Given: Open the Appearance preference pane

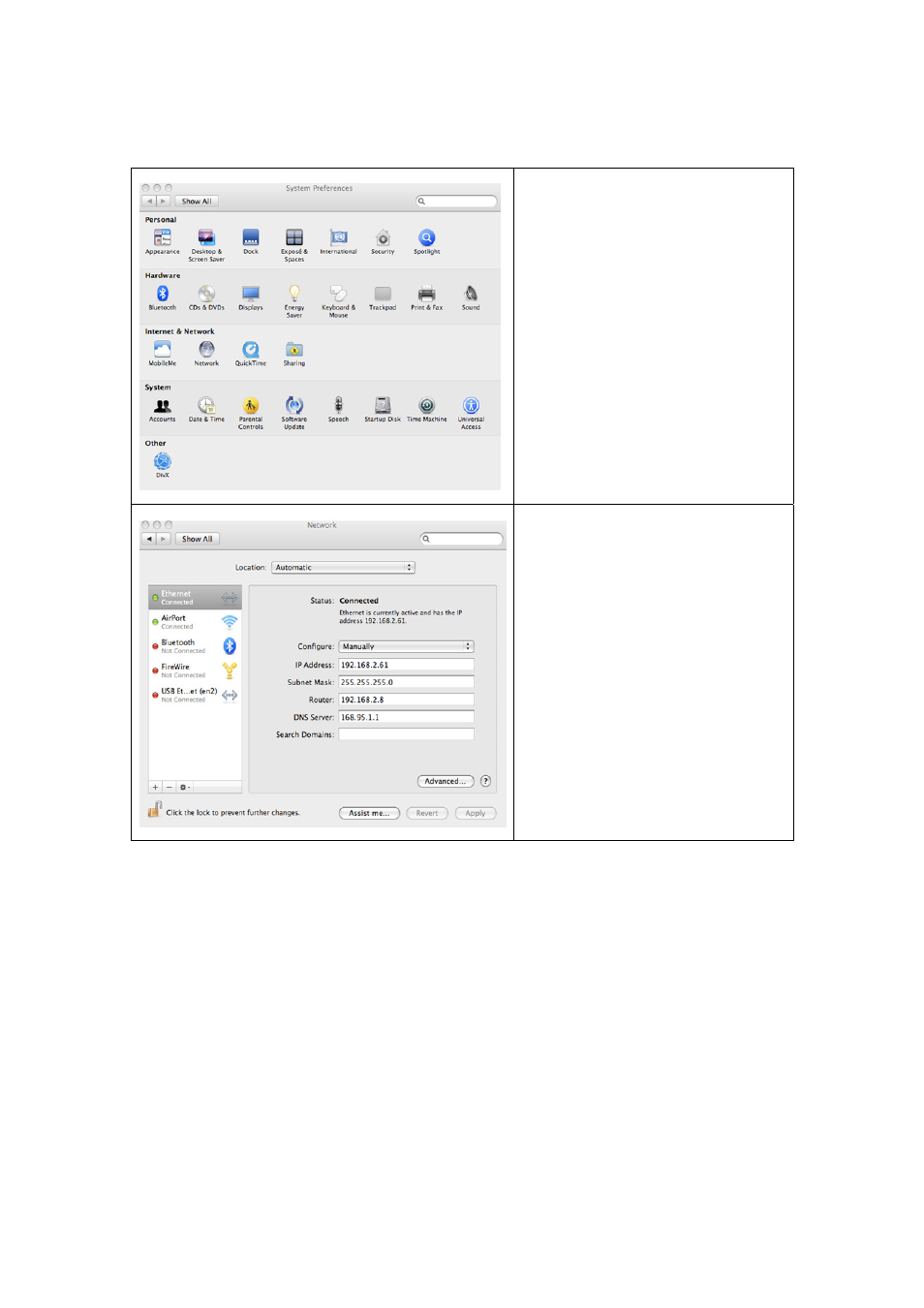Looking at the screenshot, I should point(163,237).
